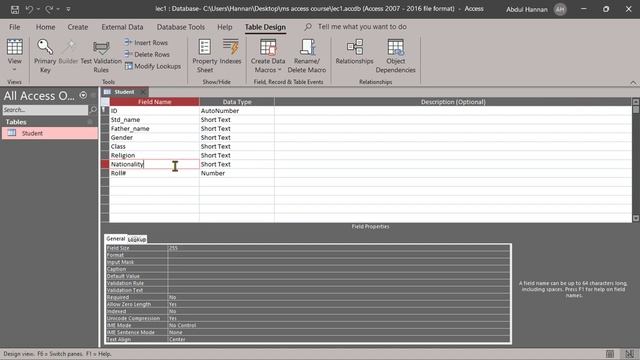Click the row selector for Nationality
640x360 pixels.
point(105,164)
